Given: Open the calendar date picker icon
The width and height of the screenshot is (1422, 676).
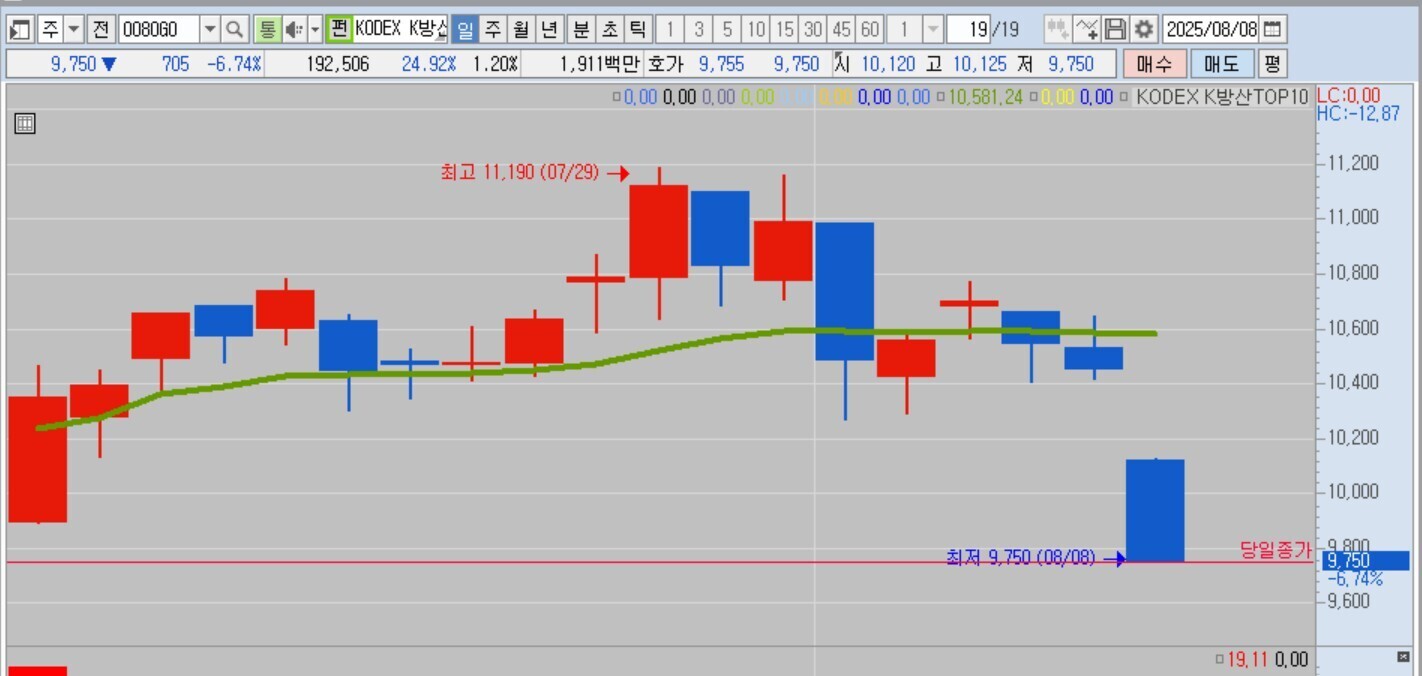Looking at the screenshot, I should [x=1272, y=29].
